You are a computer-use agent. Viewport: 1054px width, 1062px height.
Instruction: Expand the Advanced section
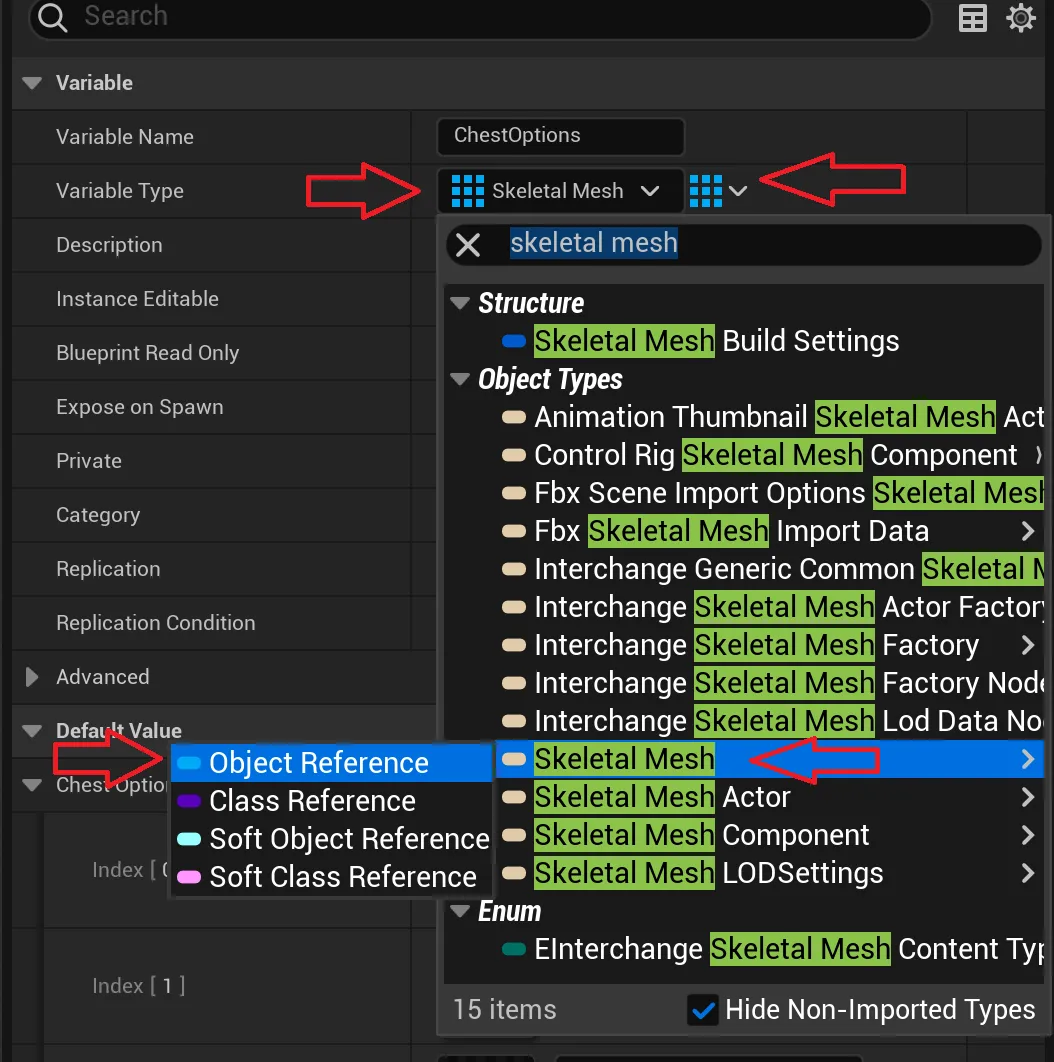coord(32,677)
